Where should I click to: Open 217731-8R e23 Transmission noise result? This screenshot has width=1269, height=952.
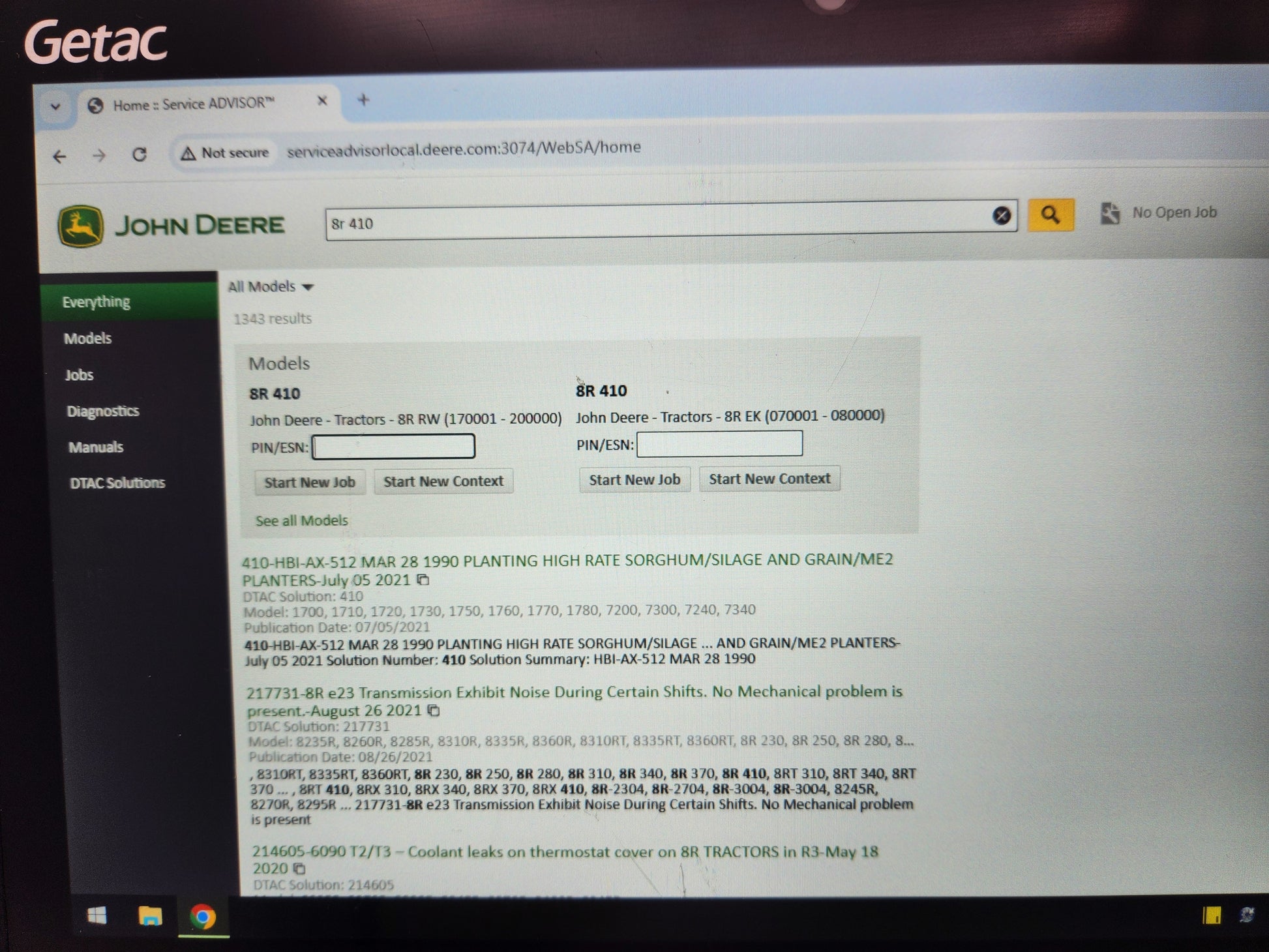[574, 701]
